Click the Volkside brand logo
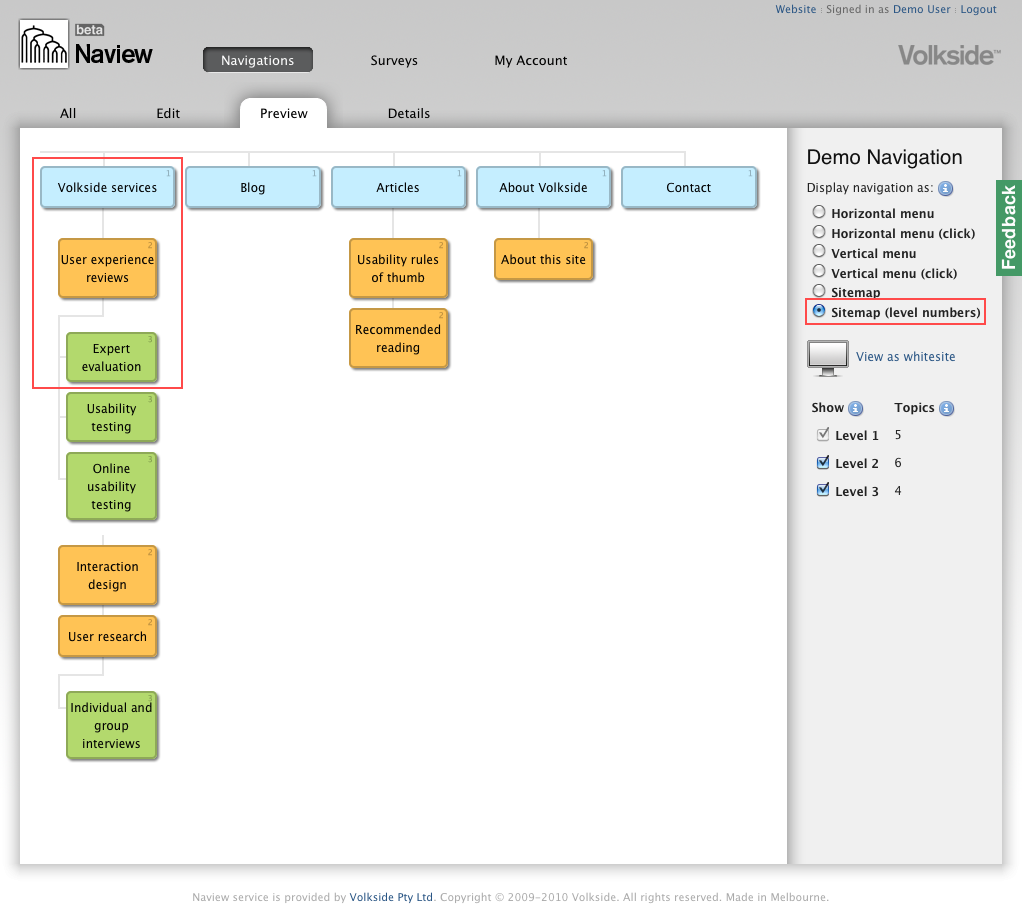 click(949, 55)
